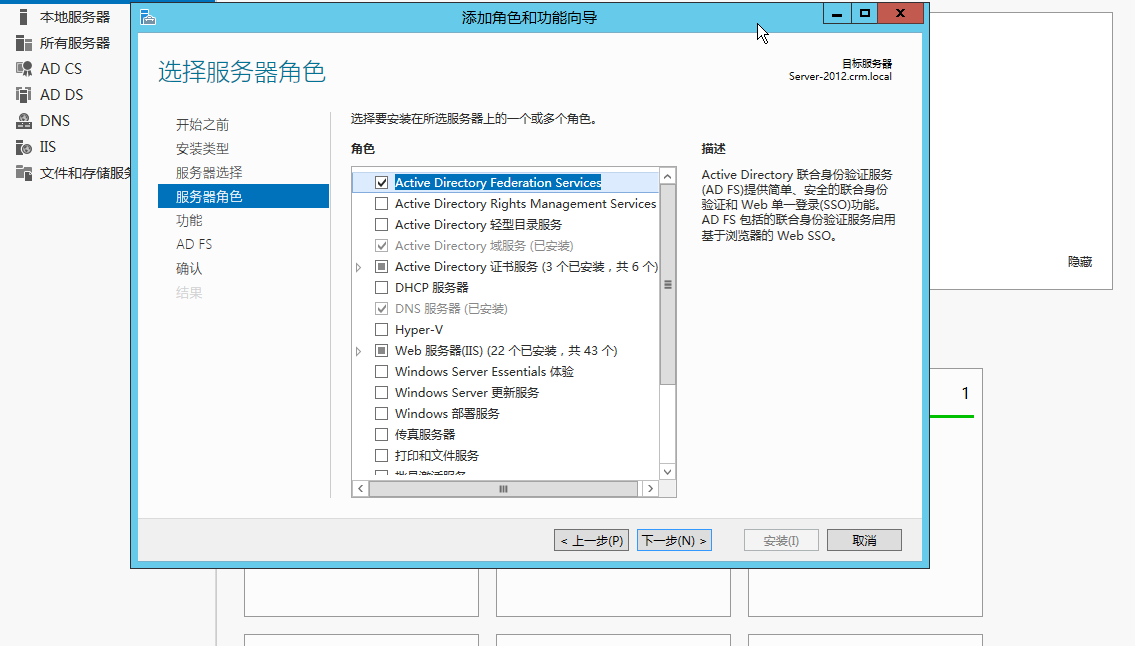Viewport: 1135px width, 646px height.
Task: Toggle Active Directory 证书服务 checkbox
Action: [x=381, y=267]
